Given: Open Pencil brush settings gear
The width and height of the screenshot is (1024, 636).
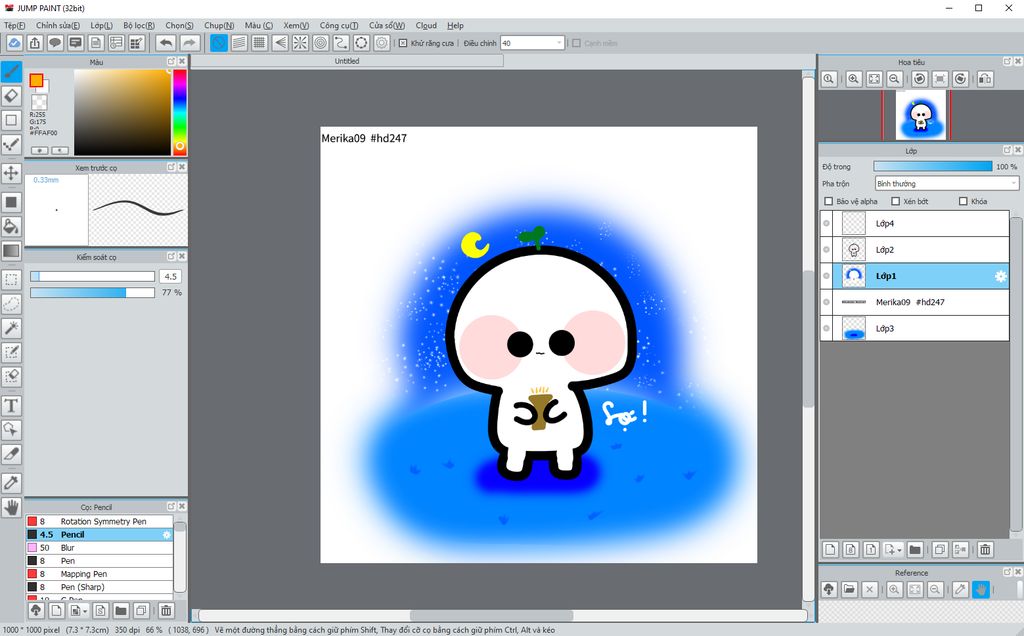Looking at the screenshot, I should 167,535.
